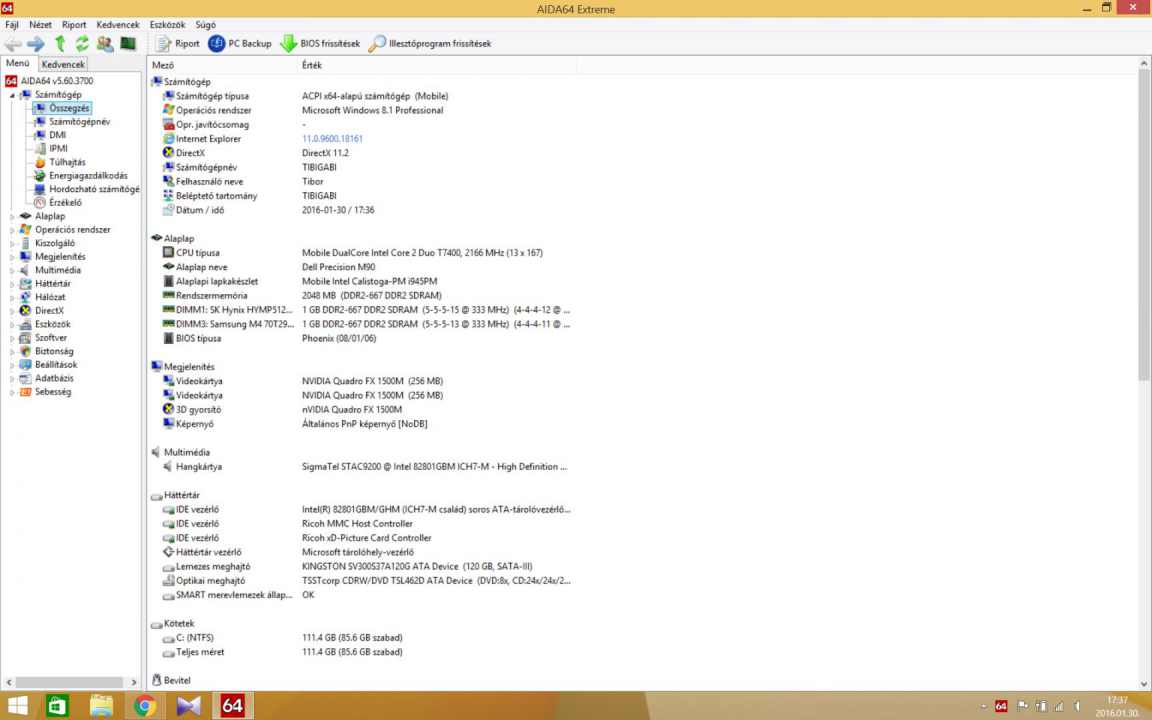Open the Windows Start button
The width and height of the screenshot is (1152, 720).
point(18,707)
